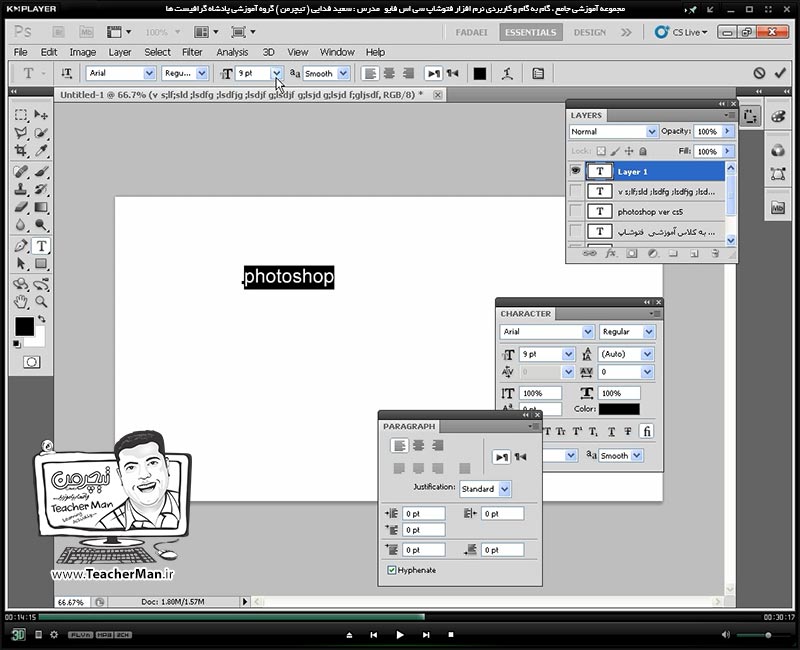Open anti-aliasing Smooth dropdown in options bar
The height and width of the screenshot is (650, 800).
[x=343, y=73]
